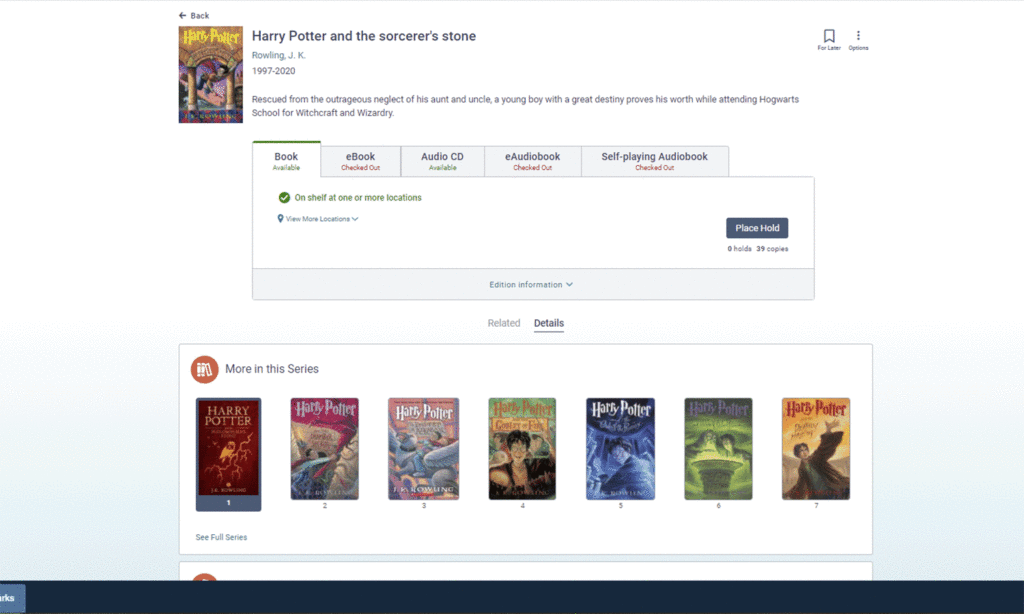Open the Options three-dot menu
This screenshot has width=1024, height=614.
point(858,39)
